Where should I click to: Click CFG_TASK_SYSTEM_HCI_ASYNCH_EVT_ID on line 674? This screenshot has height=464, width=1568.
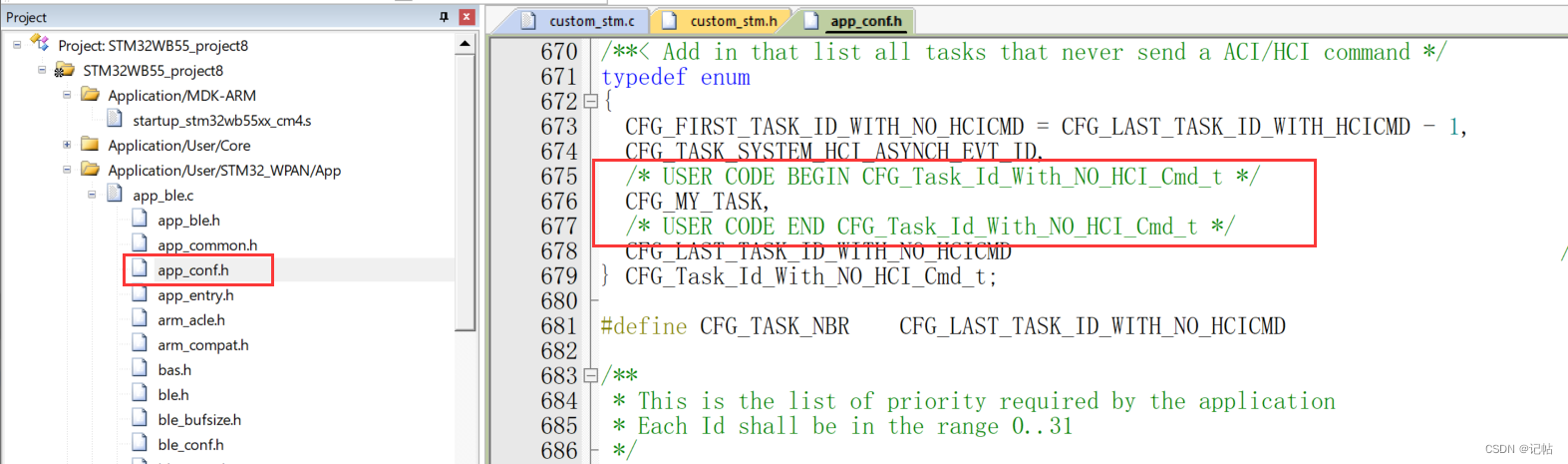point(830,152)
